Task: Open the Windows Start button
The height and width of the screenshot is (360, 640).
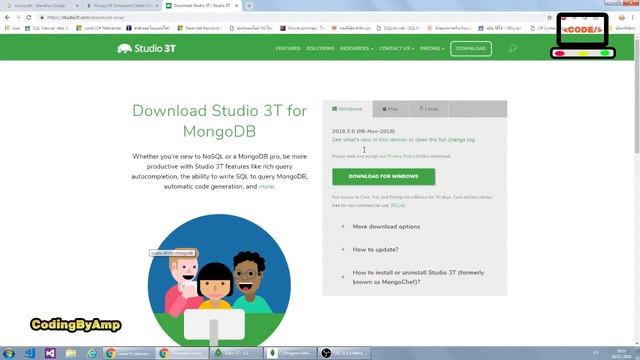Action: pos(9,353)
